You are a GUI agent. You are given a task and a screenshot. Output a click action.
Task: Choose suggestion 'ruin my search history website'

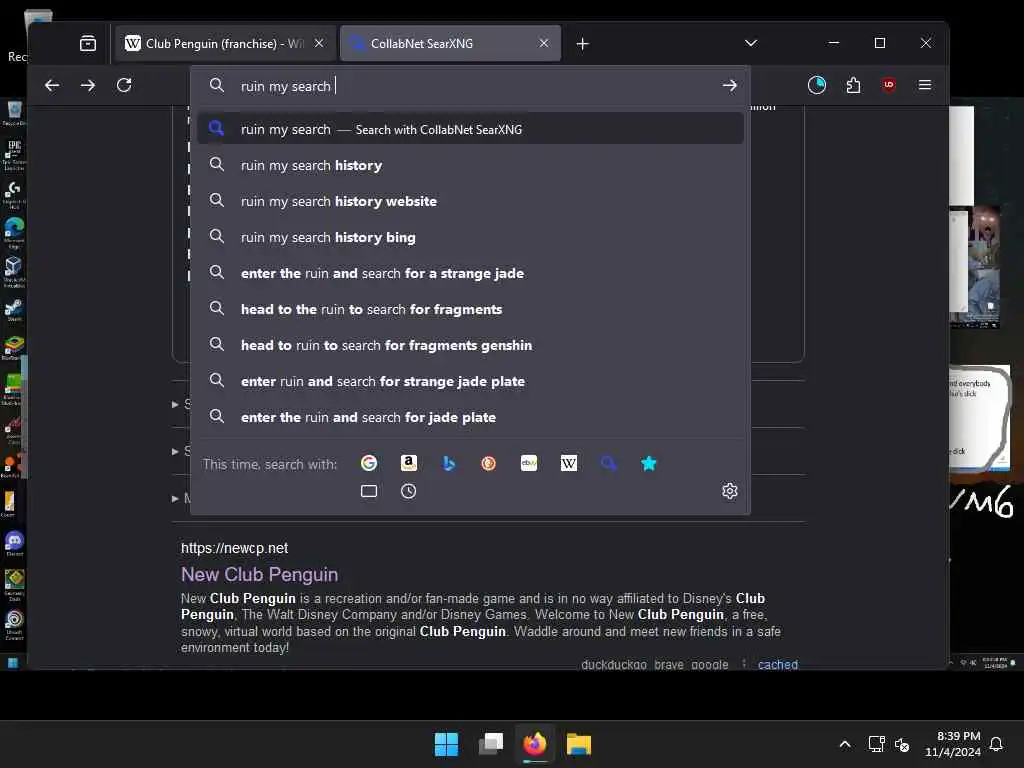[x=470, y=201]
